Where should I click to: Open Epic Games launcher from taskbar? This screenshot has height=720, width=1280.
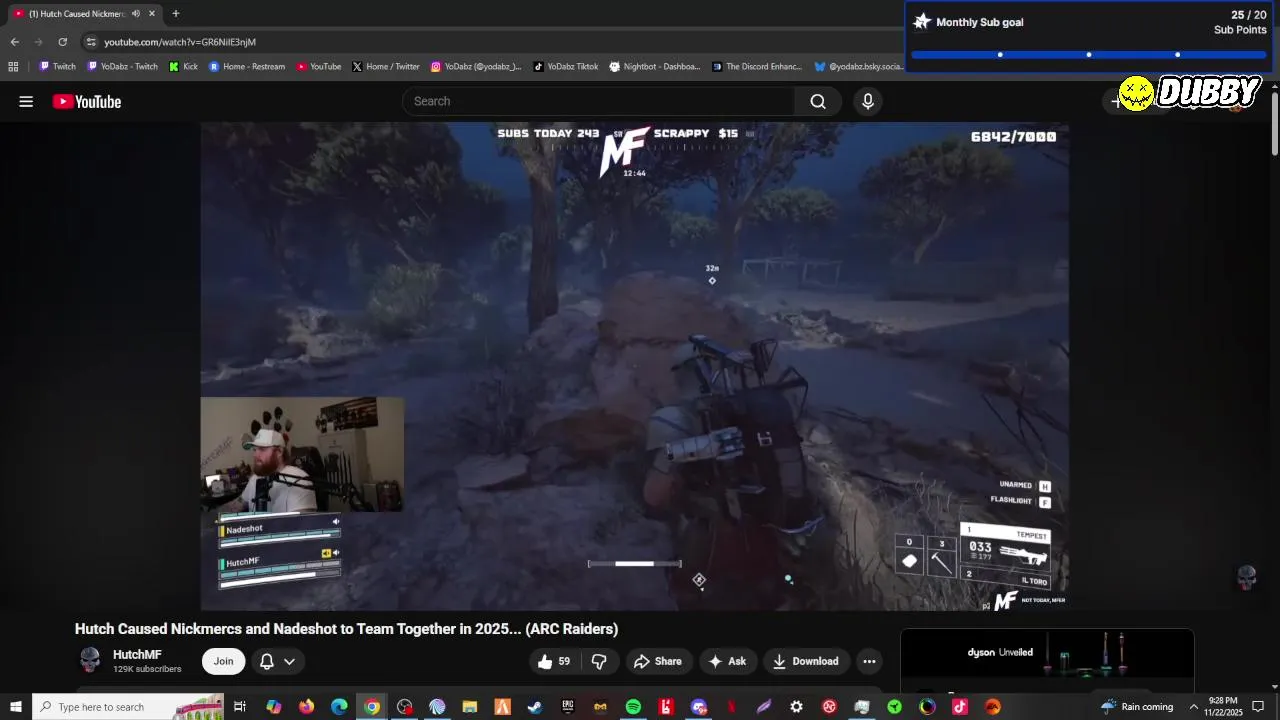click(x=568, y=707)
